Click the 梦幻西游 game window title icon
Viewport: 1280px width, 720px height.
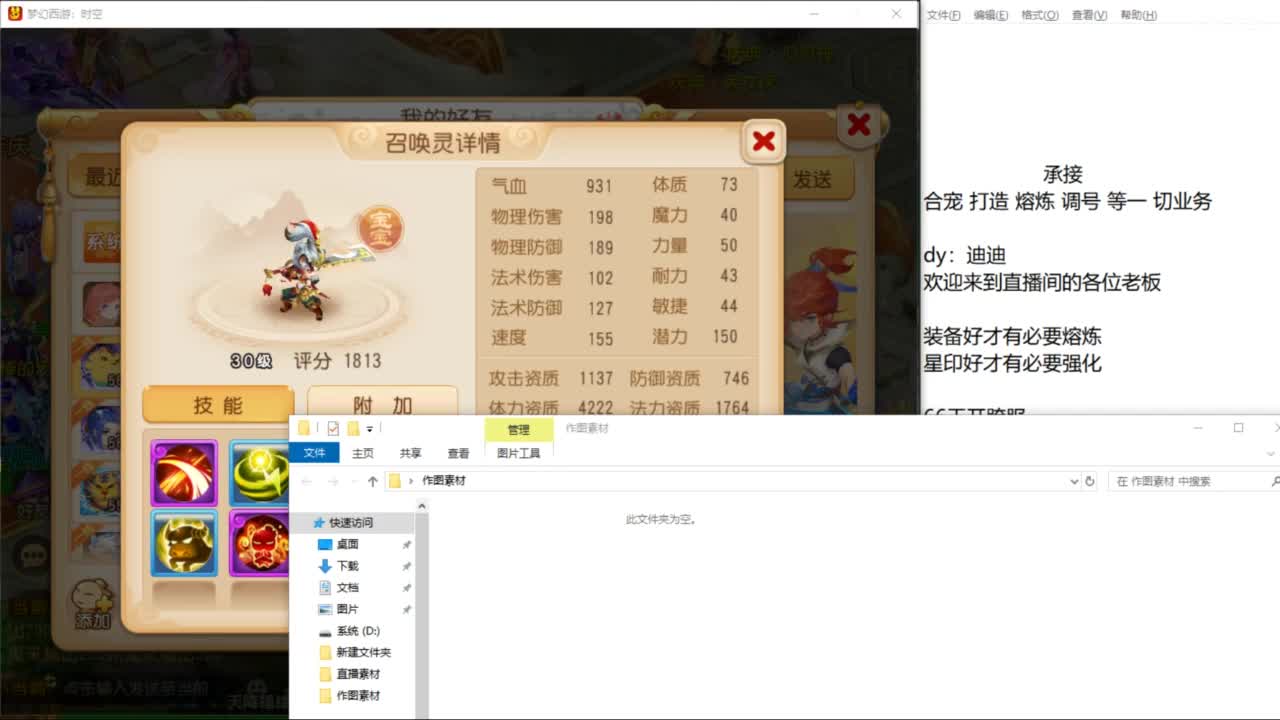(15, 13)
